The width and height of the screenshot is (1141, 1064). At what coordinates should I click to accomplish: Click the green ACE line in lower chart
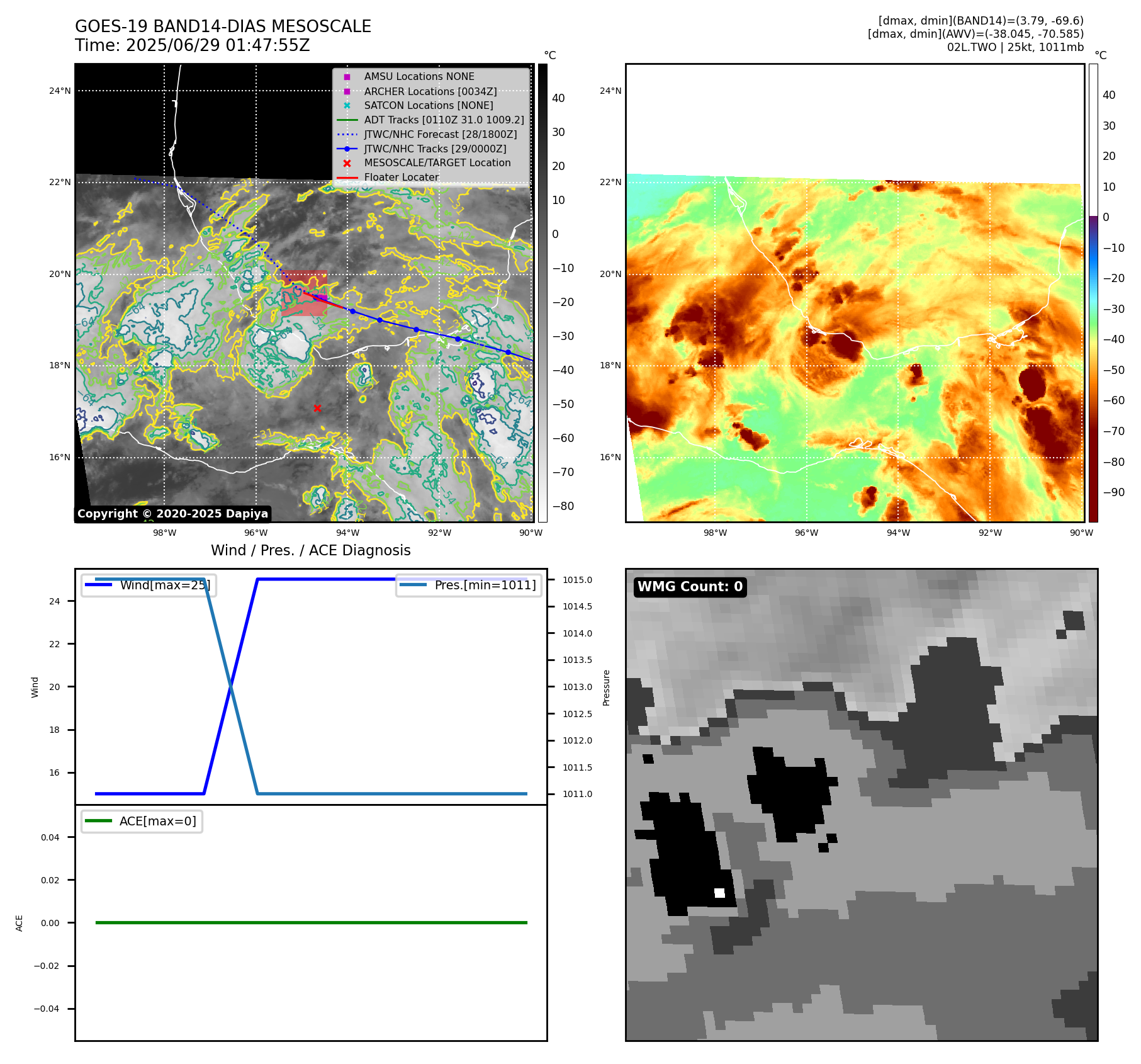(311, 922)
